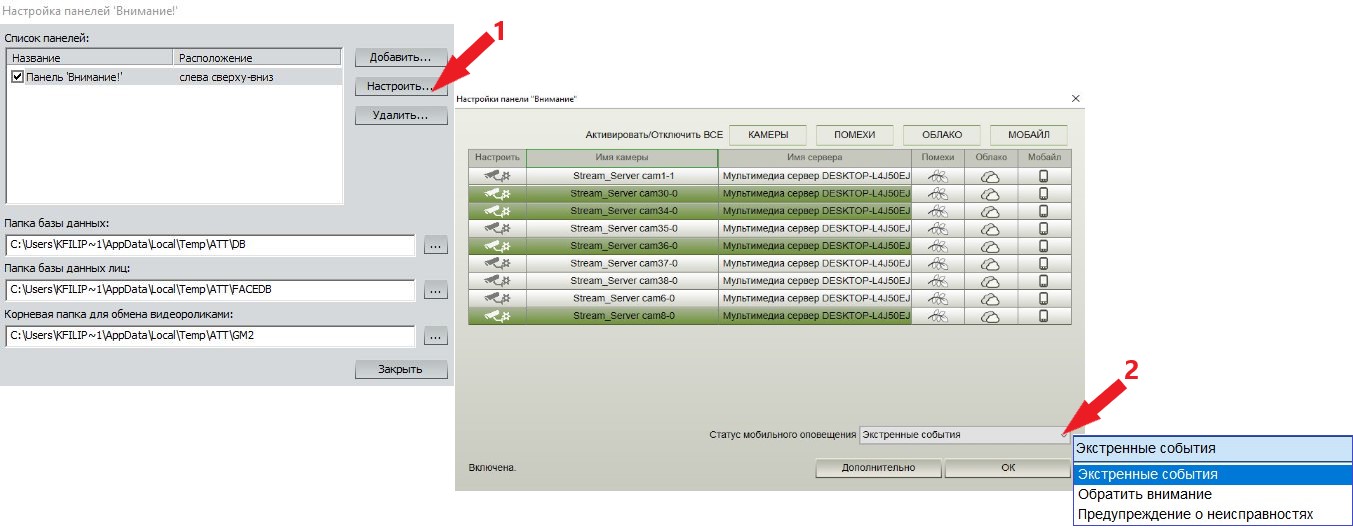Open configure icon for Stream_Server cam36-0
Viewport: 1353px width, 528px height.
pyautogui.click(x=497, y=246)
